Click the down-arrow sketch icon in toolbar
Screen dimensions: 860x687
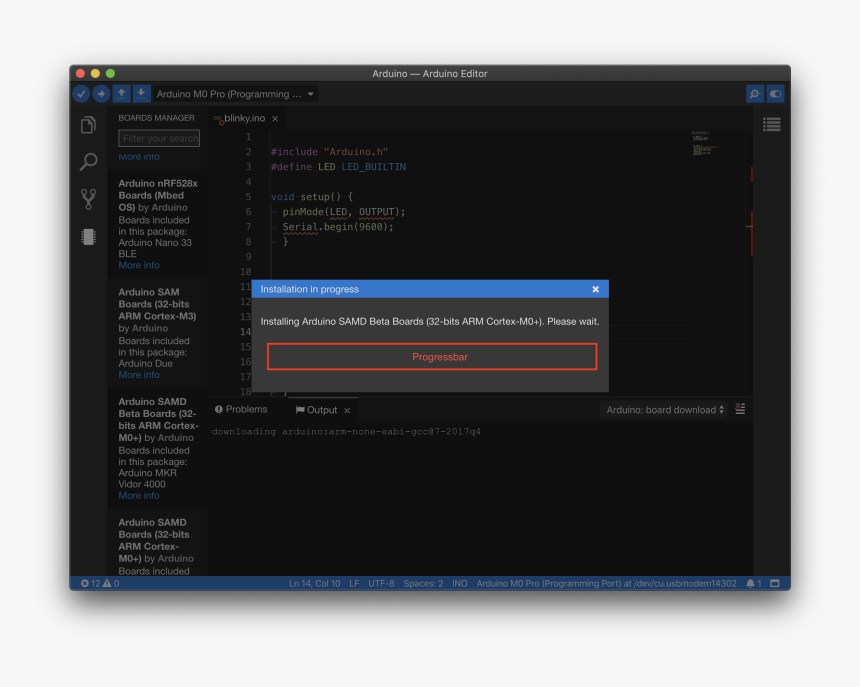(x=142, y=94)
